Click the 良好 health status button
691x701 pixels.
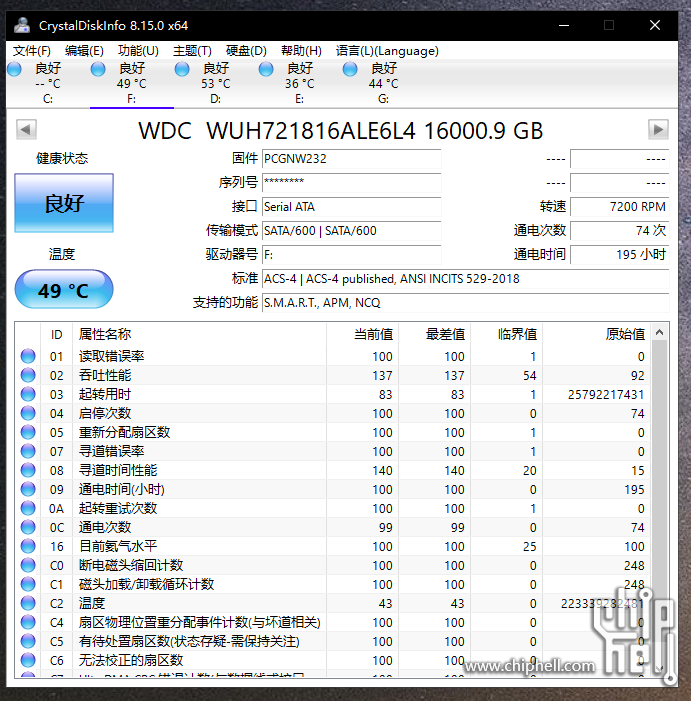point(64,203)
